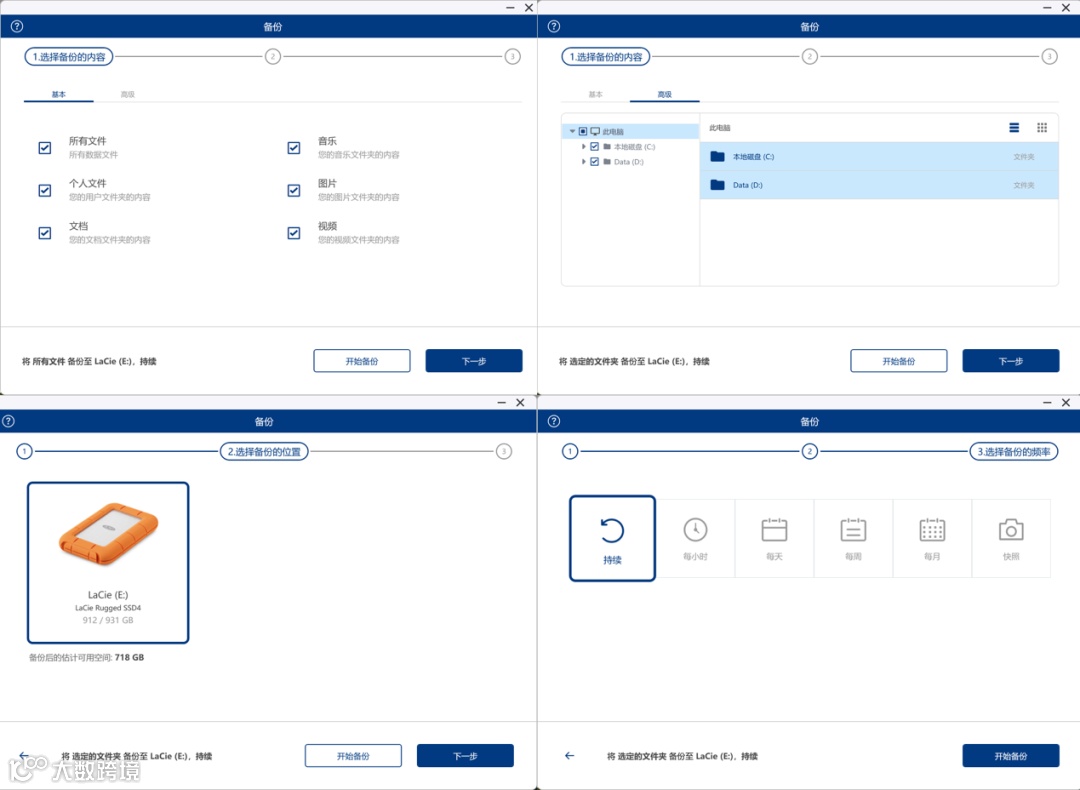1080x790 pixels.
Task: Collapse the 此电脑 tree node arrow
Action: (x=572, y=131)
